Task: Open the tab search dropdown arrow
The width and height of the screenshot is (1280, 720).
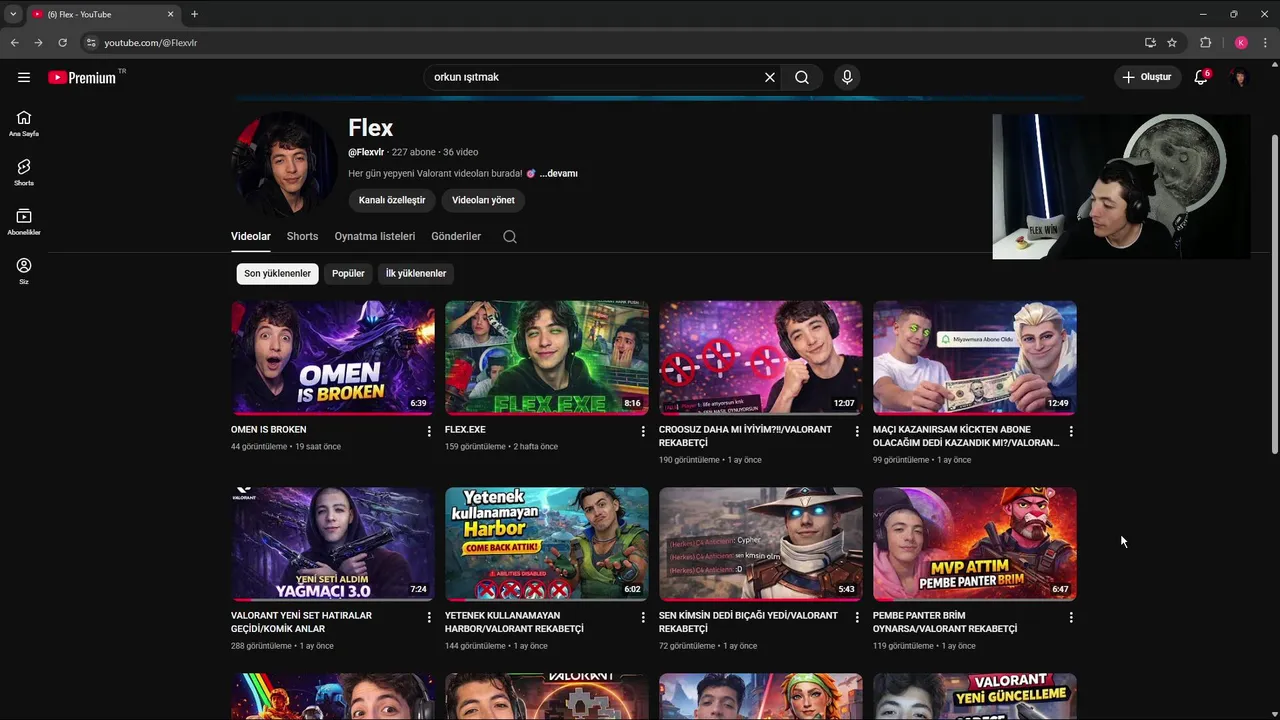Action: point(13,14)
